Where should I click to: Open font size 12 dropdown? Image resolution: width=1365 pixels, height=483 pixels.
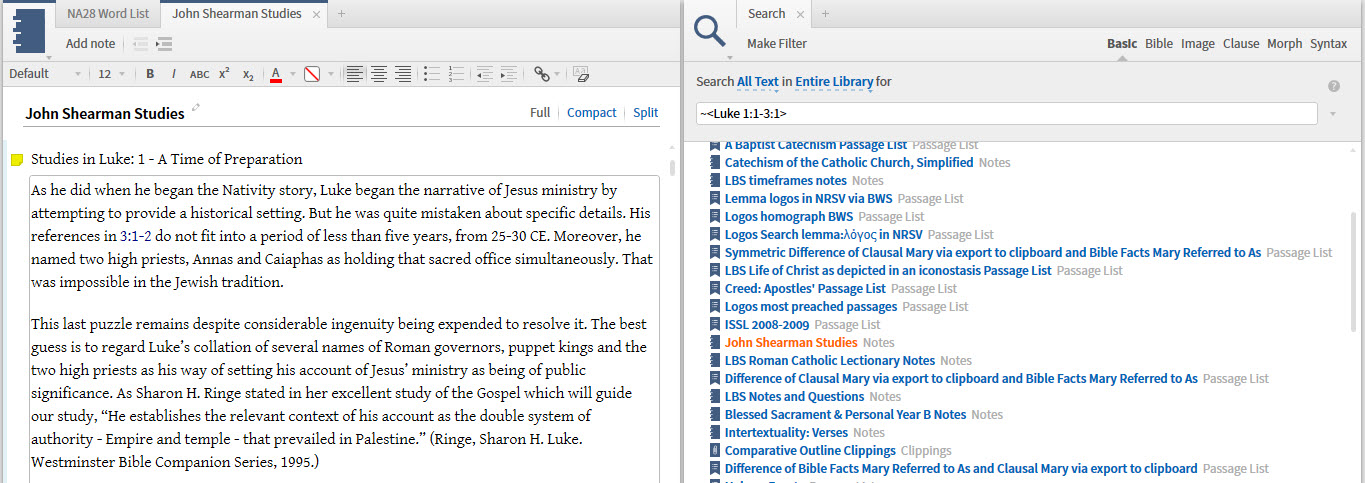point(112,74)
